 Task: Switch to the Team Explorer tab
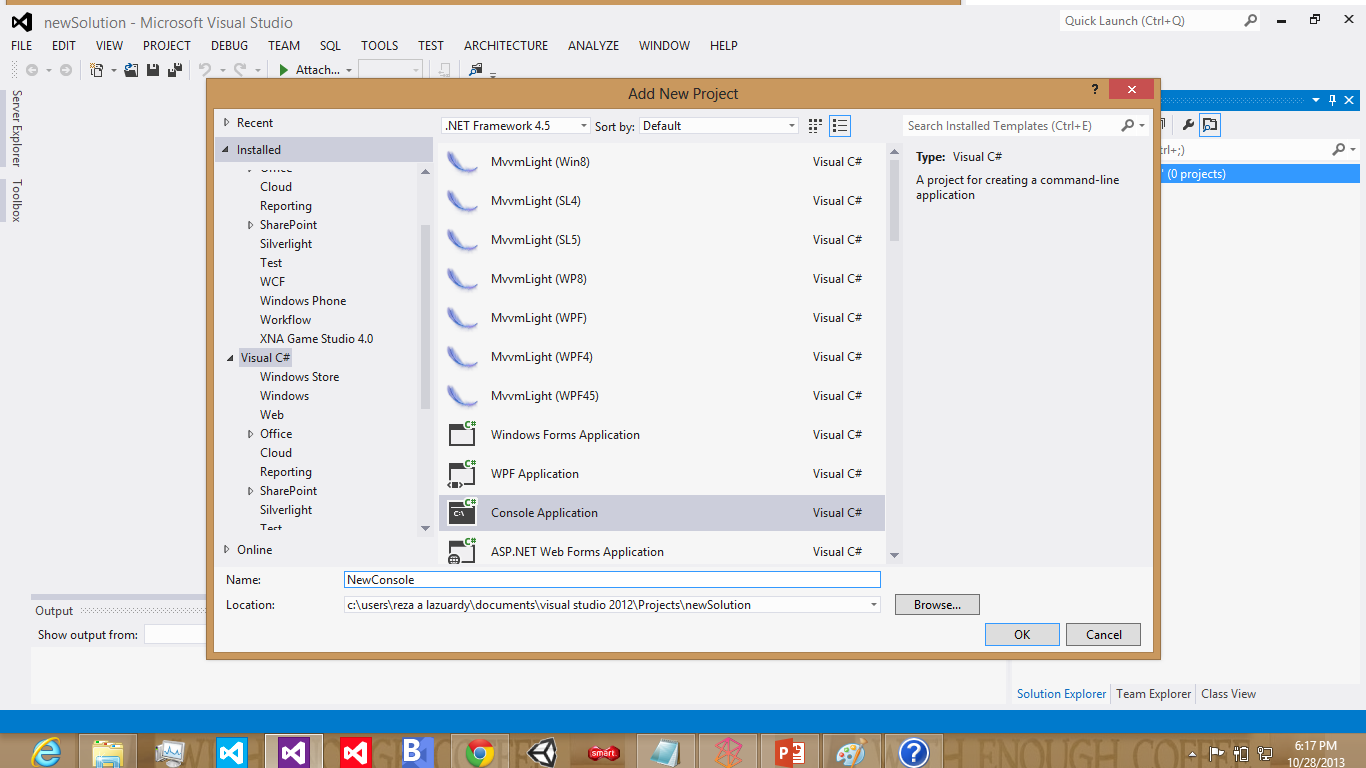[1152, 693]
